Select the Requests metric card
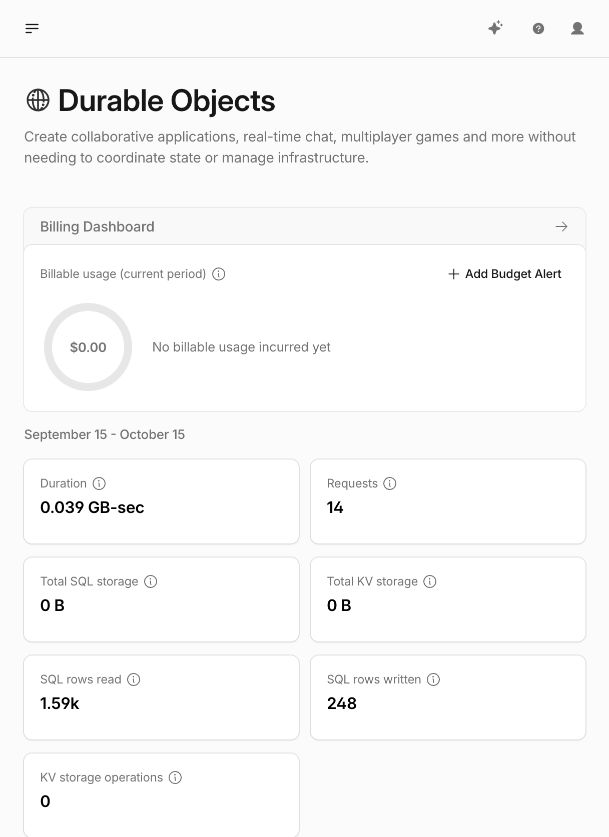Viewport: 609px width, 837px height. coord(448,501)
